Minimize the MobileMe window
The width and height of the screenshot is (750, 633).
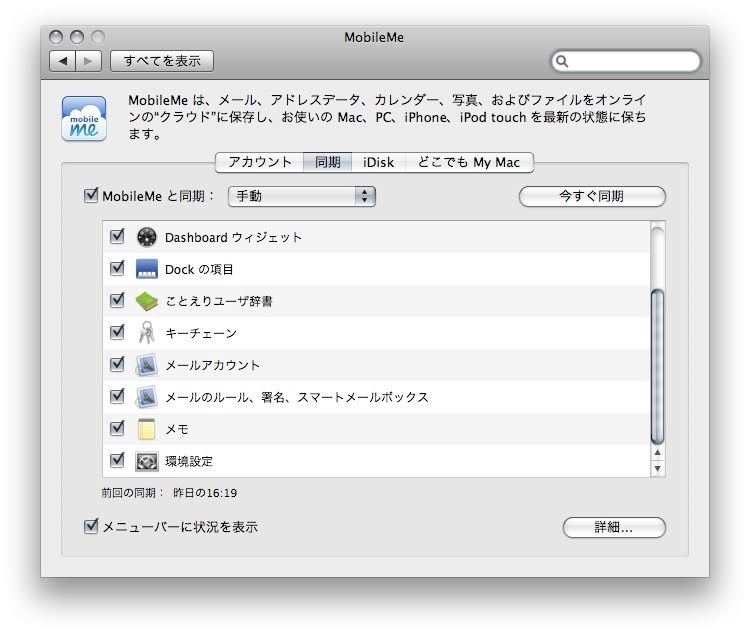pyautogui.click(x=77, y=37)
